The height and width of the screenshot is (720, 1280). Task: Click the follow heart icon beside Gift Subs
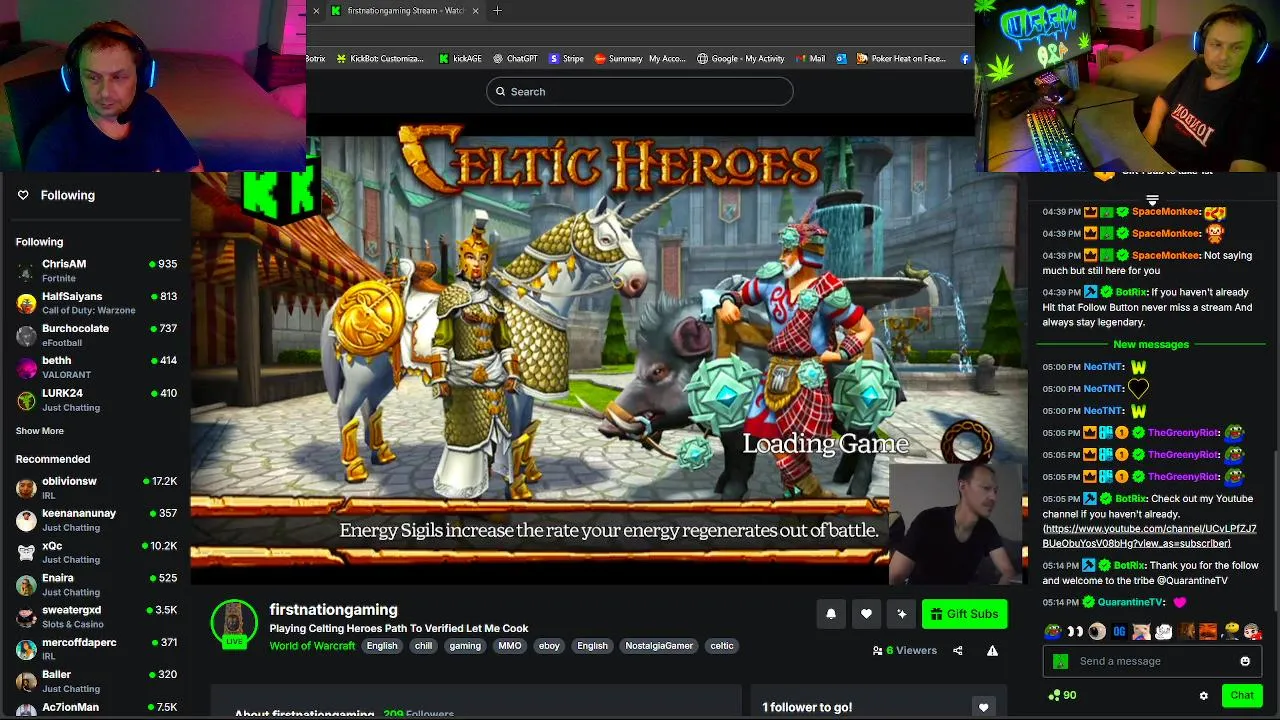coord(866,614)
